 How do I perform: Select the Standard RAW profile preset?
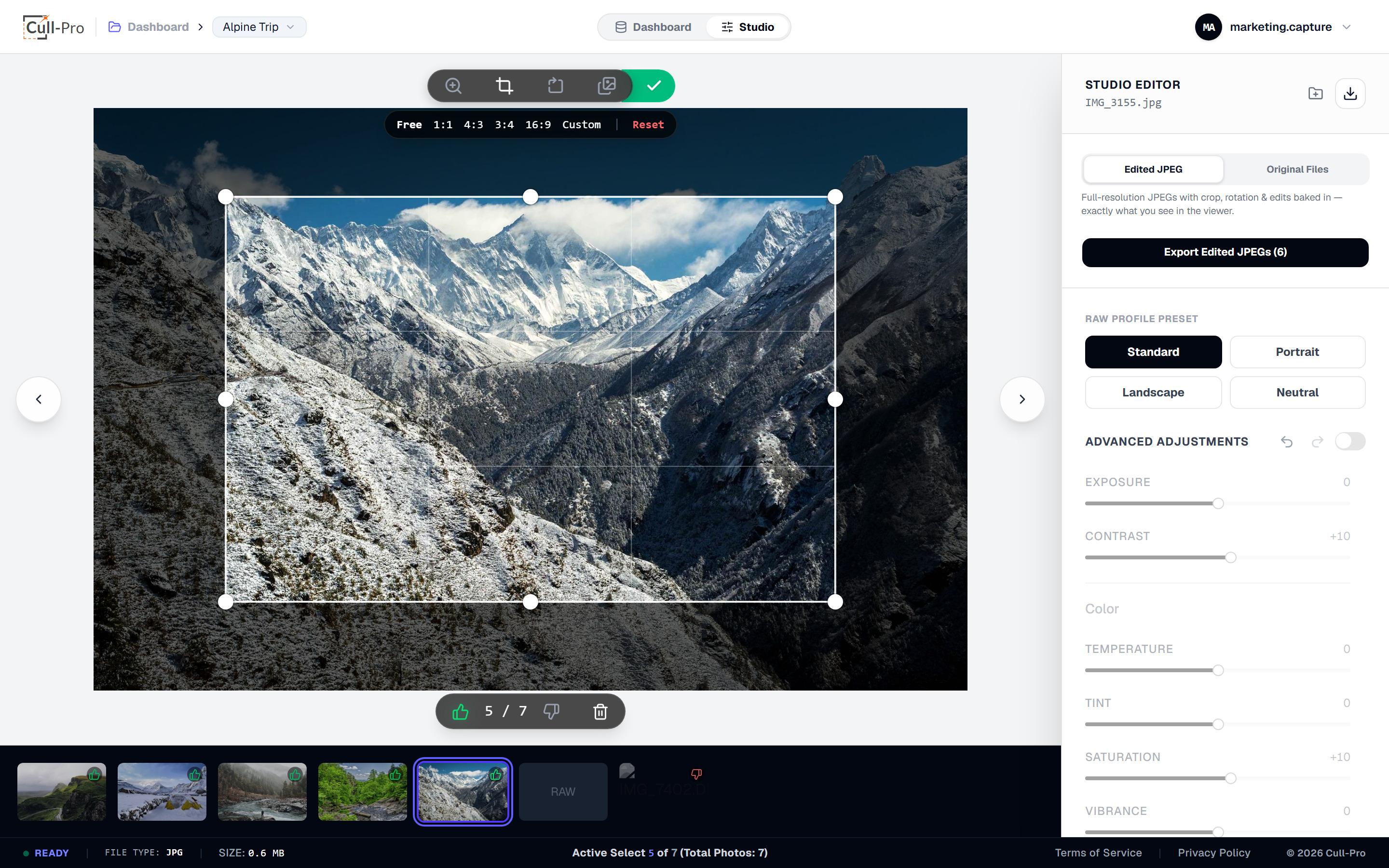pos(1153,352)
